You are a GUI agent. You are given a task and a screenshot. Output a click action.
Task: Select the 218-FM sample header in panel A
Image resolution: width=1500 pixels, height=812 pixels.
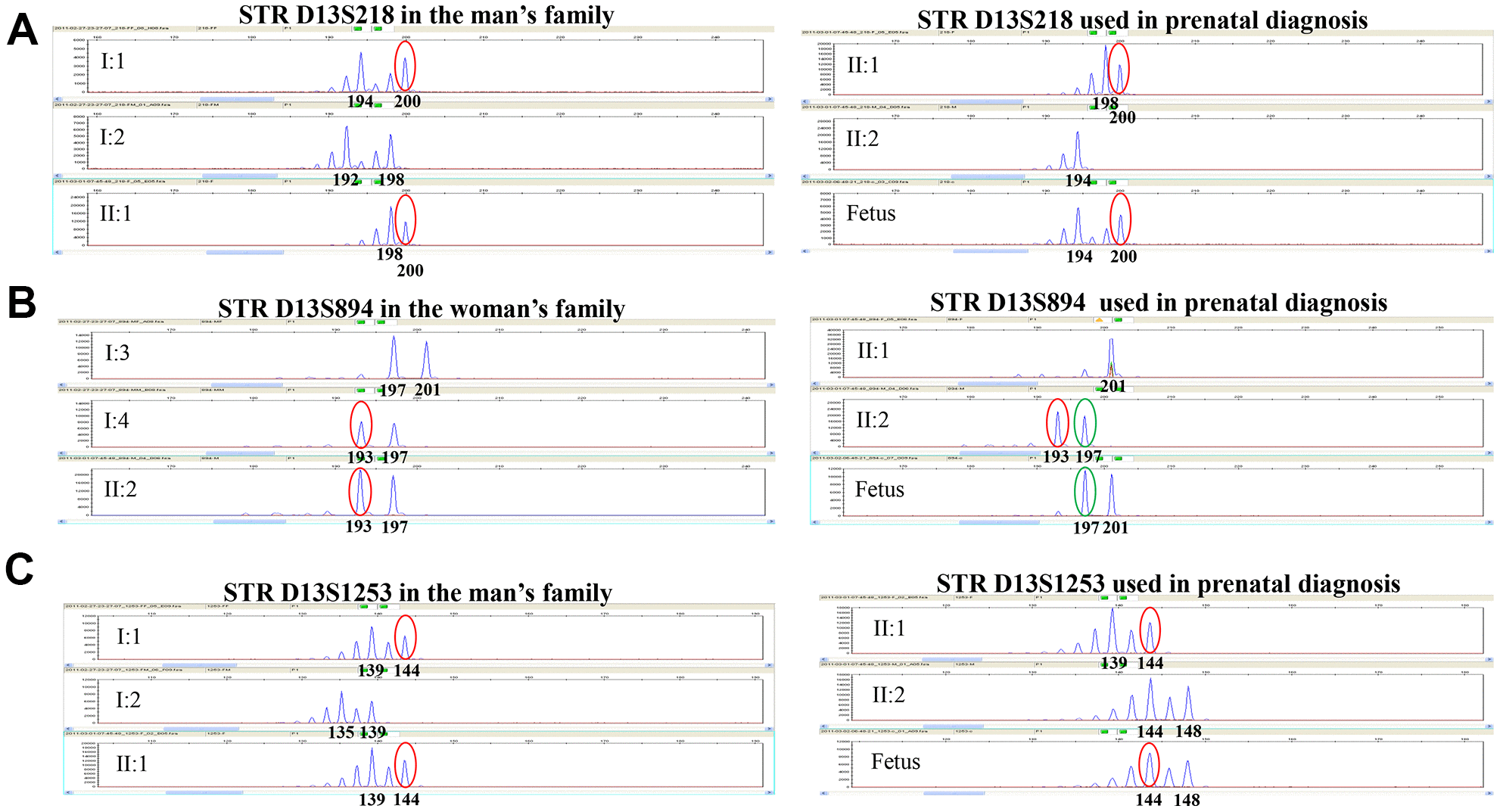point(208,104)
